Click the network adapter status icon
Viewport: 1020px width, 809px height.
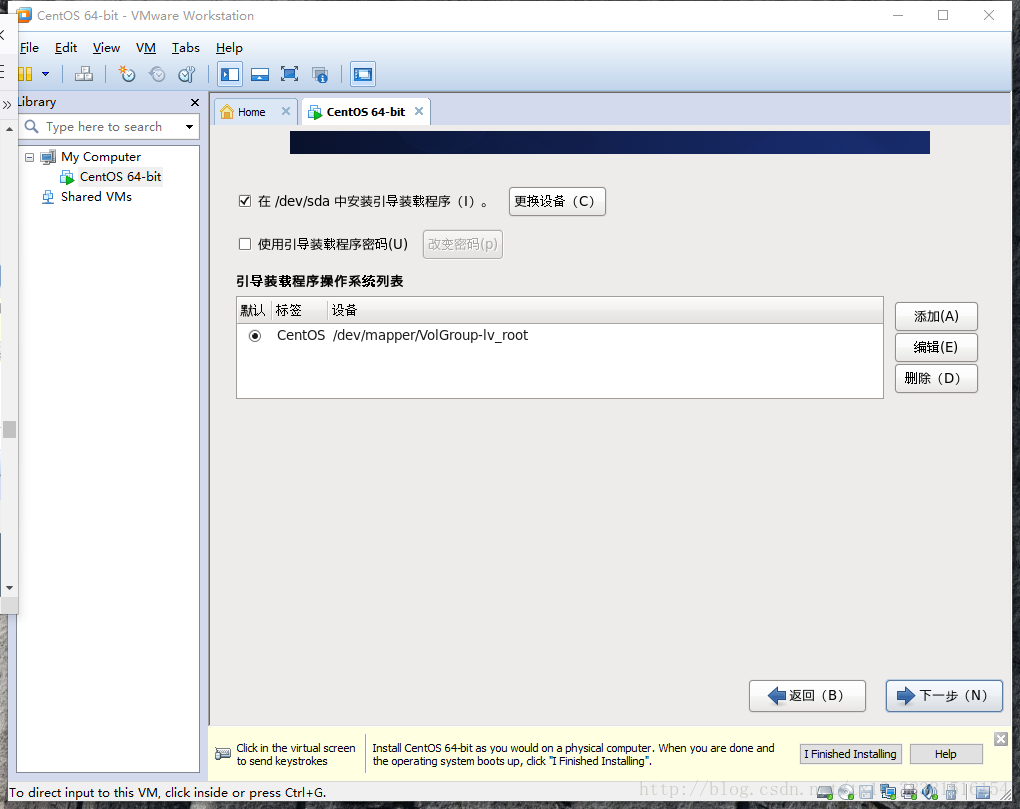pos(888,792)
